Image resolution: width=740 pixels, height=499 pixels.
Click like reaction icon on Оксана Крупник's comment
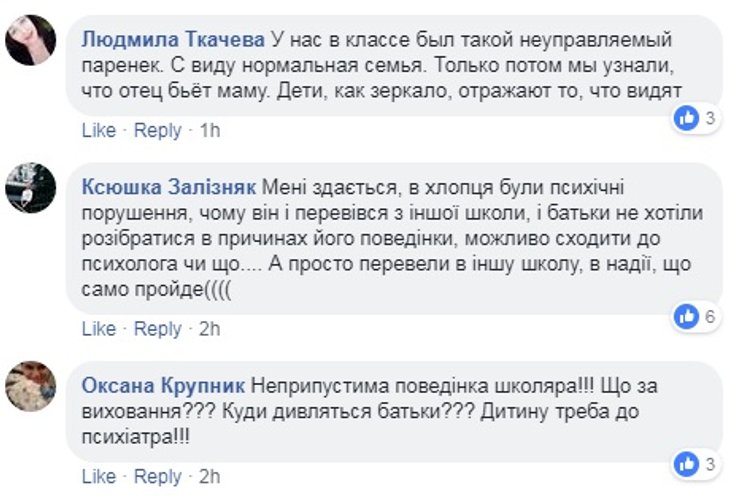pos(687,463)
